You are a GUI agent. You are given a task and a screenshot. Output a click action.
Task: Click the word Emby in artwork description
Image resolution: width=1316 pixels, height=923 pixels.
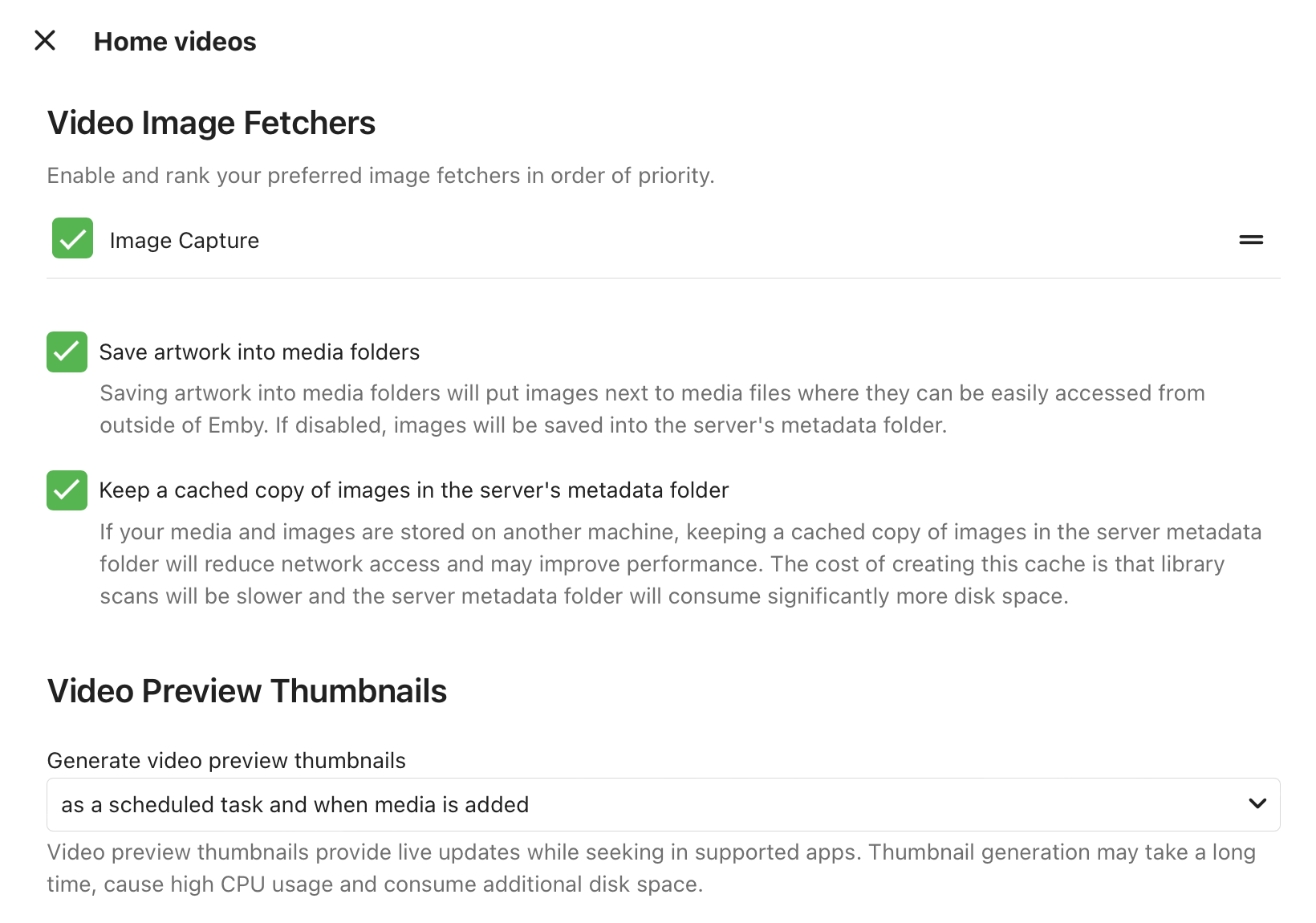[x=236, y=425]
